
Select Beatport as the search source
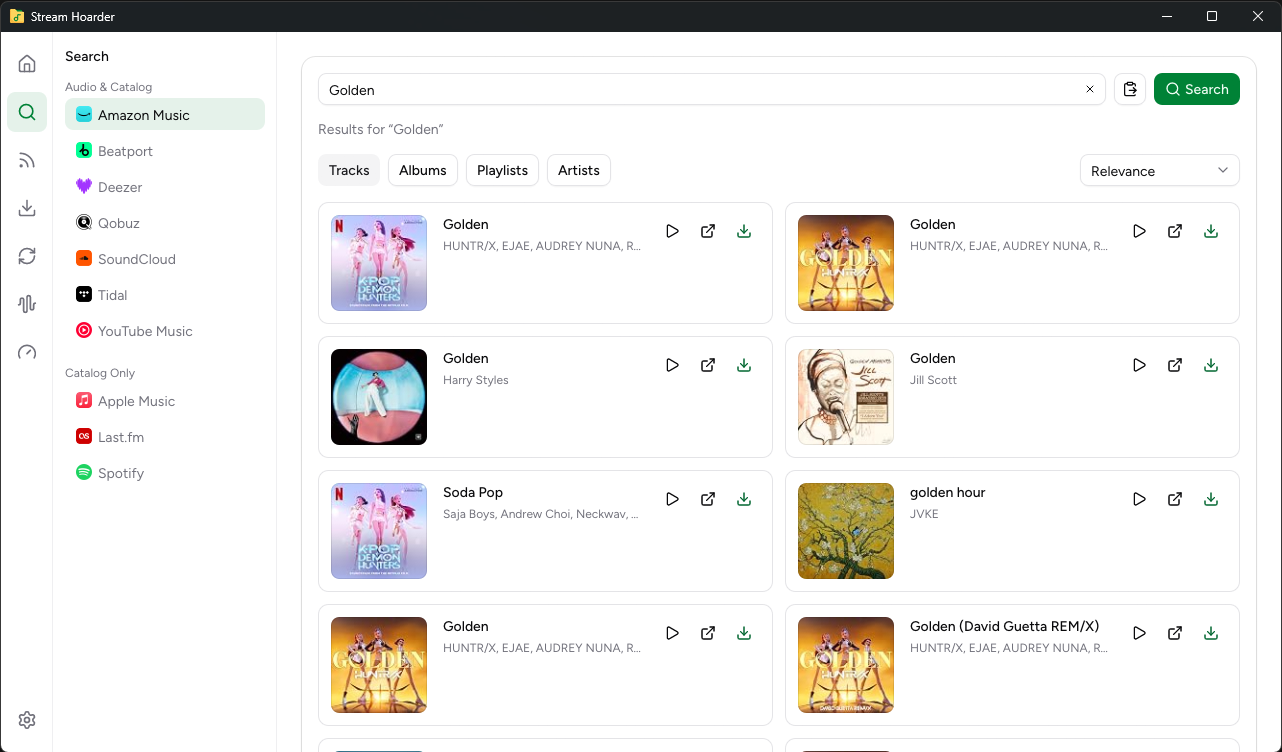click(165, 151)
